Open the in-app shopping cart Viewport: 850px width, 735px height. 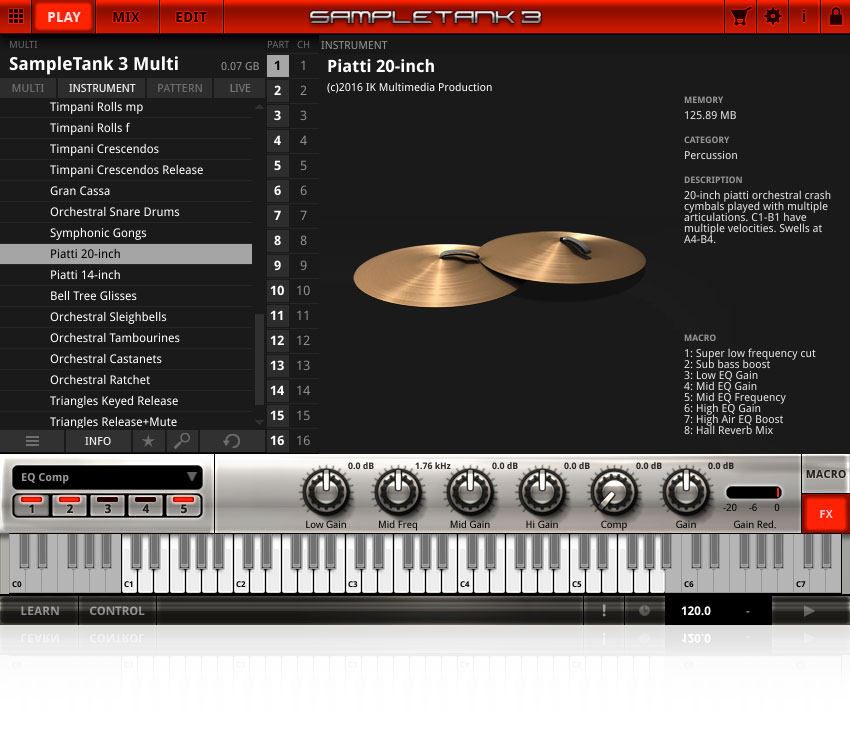coord(741,16)
